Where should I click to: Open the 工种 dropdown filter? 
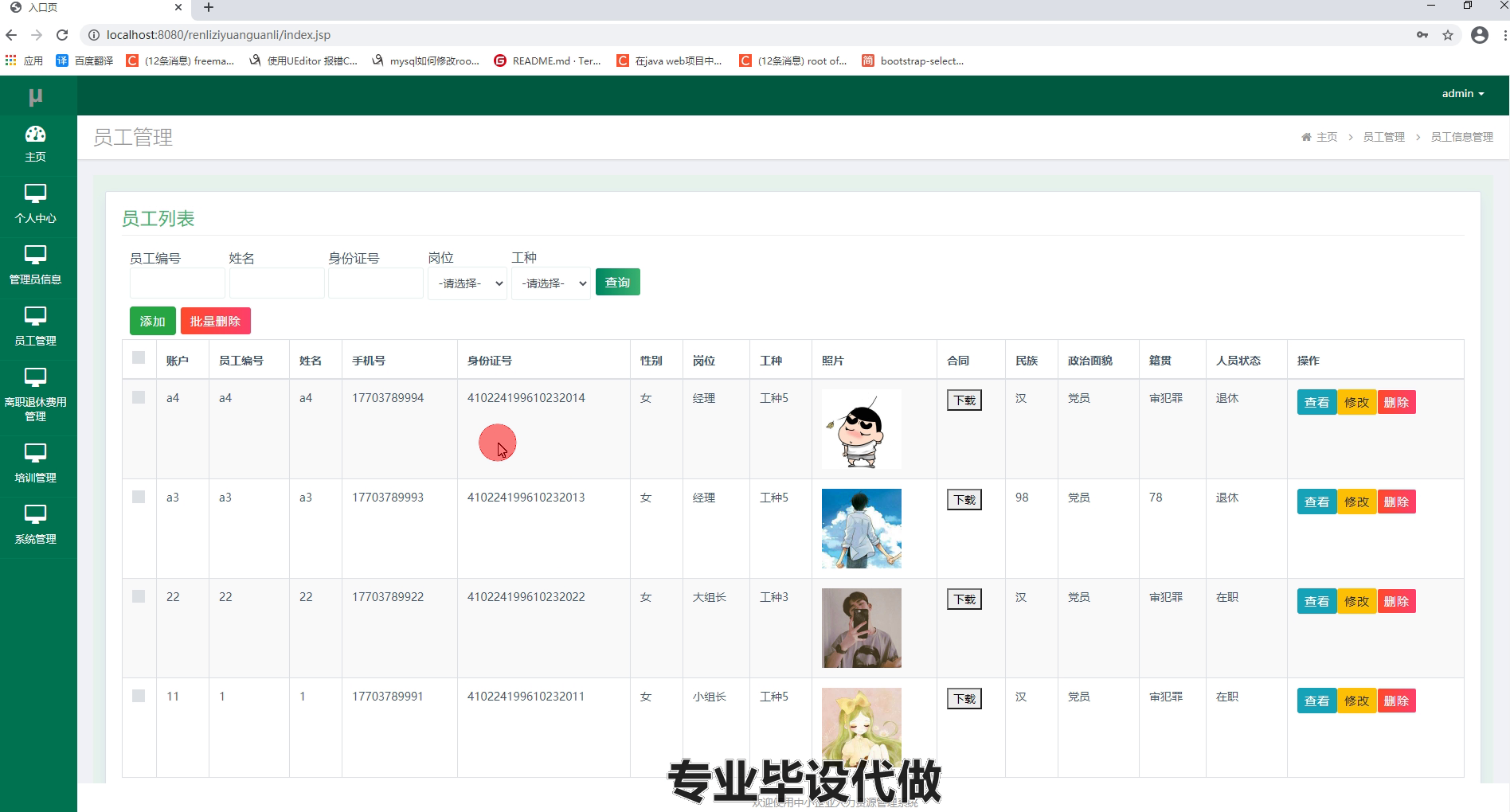[x=551, y=283]
